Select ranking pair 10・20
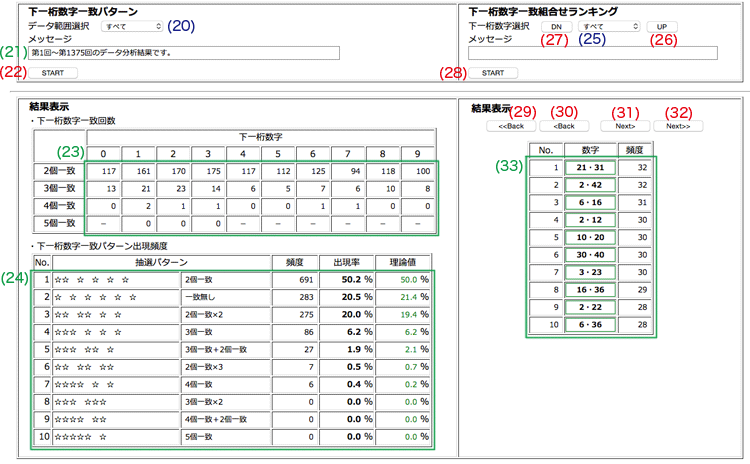The height and width of the screenshot is (464, 750). pyautogui.click(x=590, y=237)
